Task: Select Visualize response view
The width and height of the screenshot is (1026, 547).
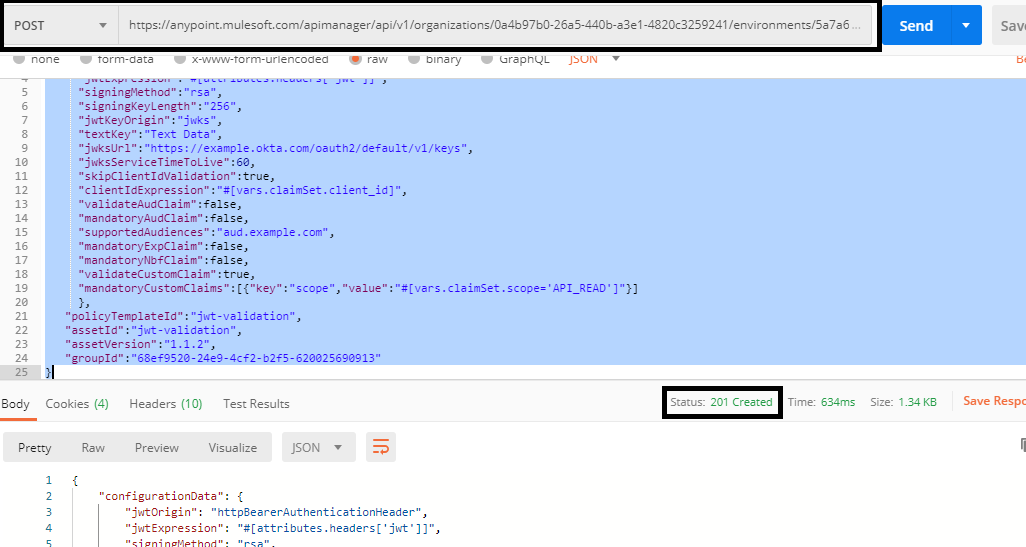Action: click(x=232, y=448)
